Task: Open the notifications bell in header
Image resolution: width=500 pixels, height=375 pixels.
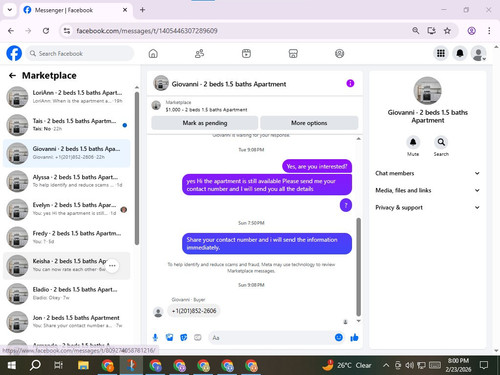Action: pos(460,53)
